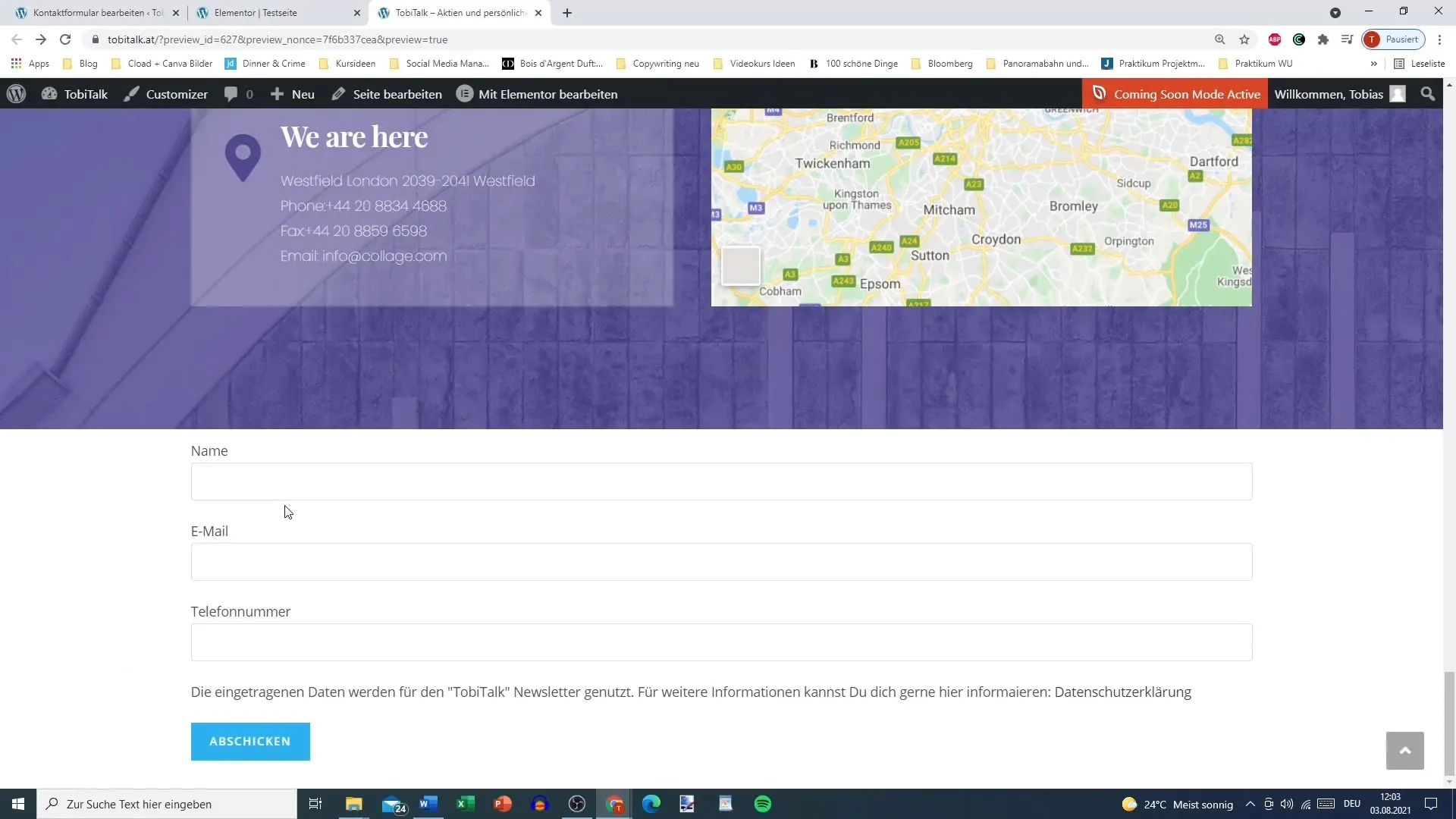Click the ABSCHICKEN submit button

point(250,742)
